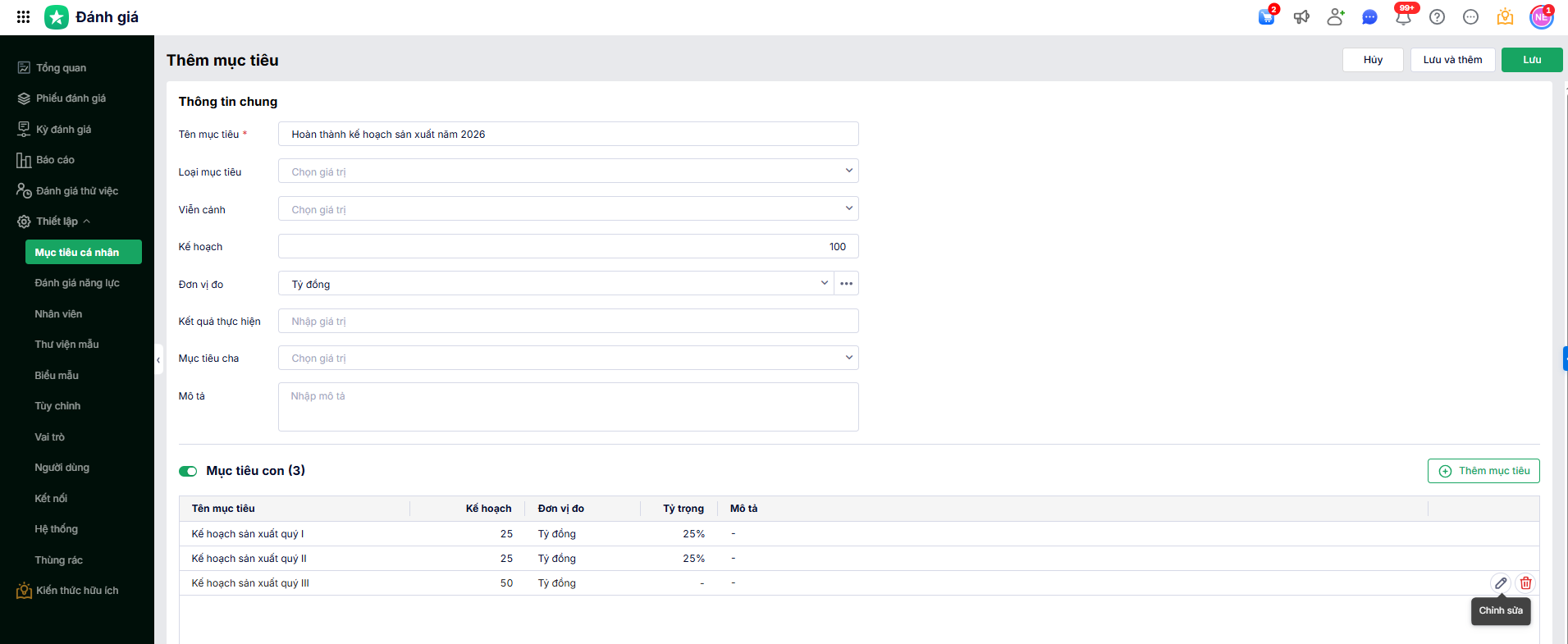
Task: Click the pencil edit icon for quý III
Action: [x=1501, y=583]
